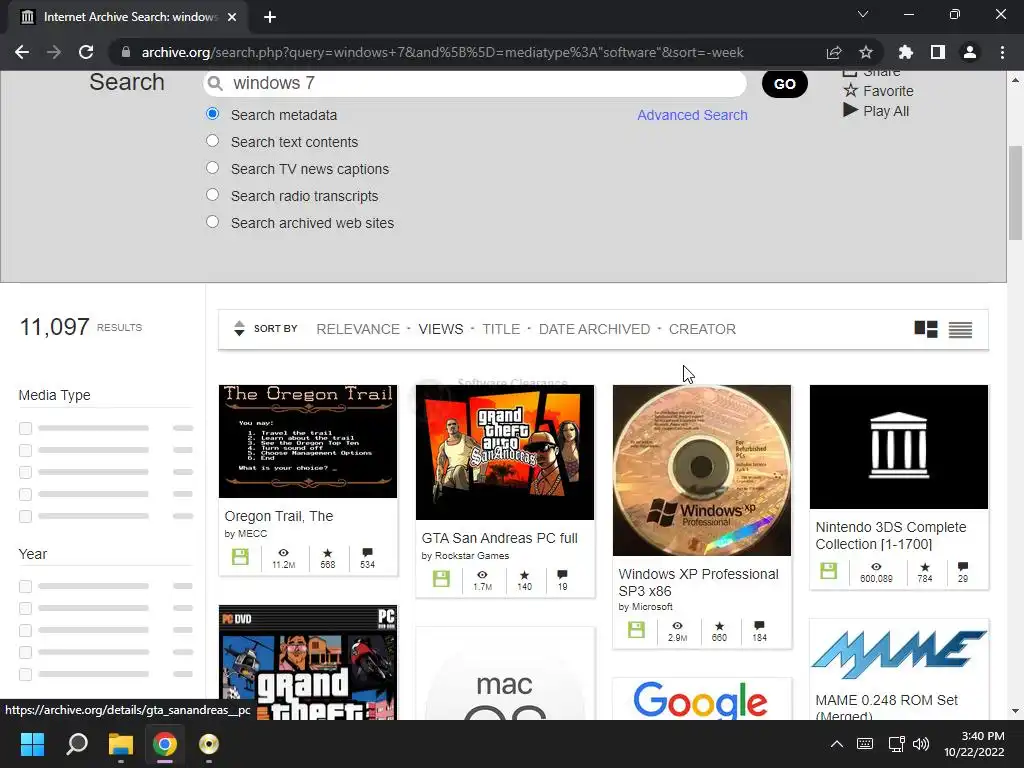Reload the page with the refresh icon
1024x768 pixels.
click(x=86, y=52)
